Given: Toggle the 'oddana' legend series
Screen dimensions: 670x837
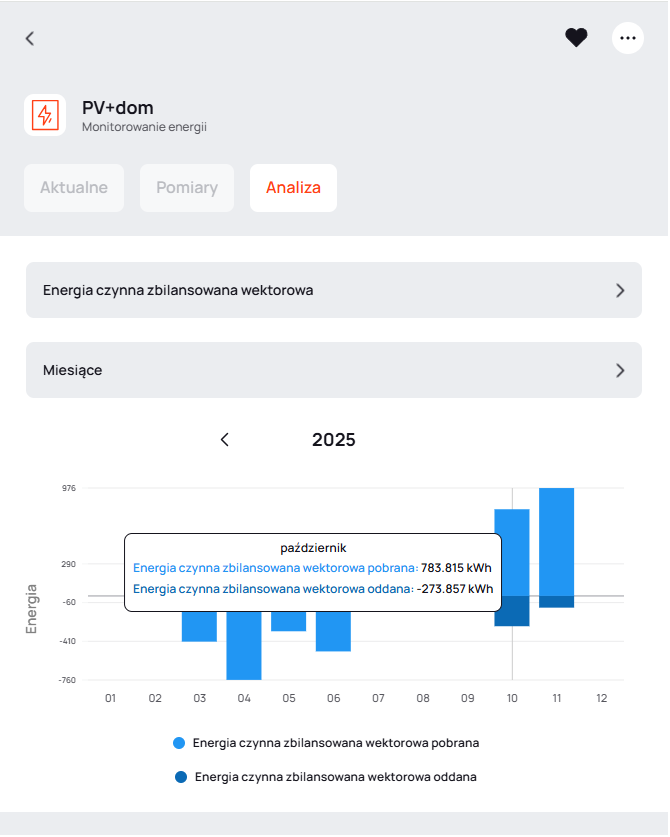Looking at the screenshot, I should [335, 776].
